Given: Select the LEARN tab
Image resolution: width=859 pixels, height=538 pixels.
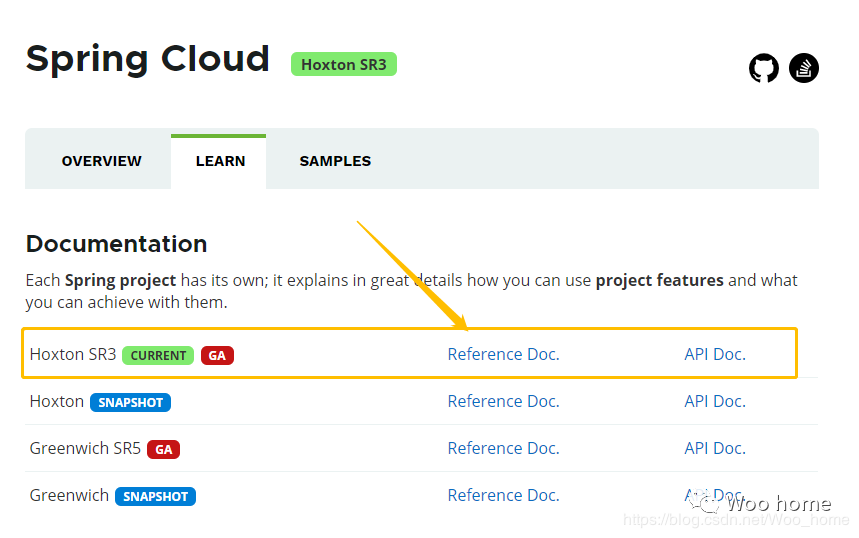Looking at the screenshot, I should coord(220,161).
